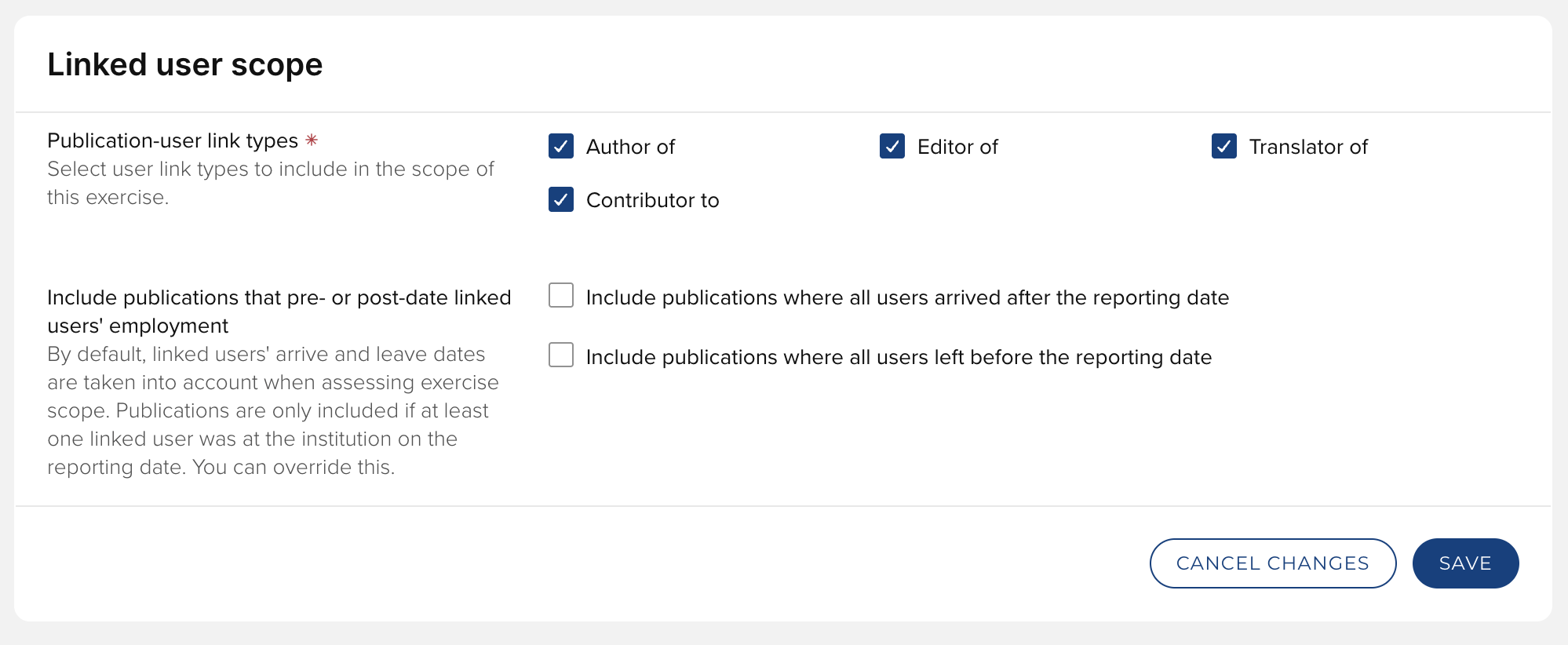Click the 'Author of' label text

(630, 147)
